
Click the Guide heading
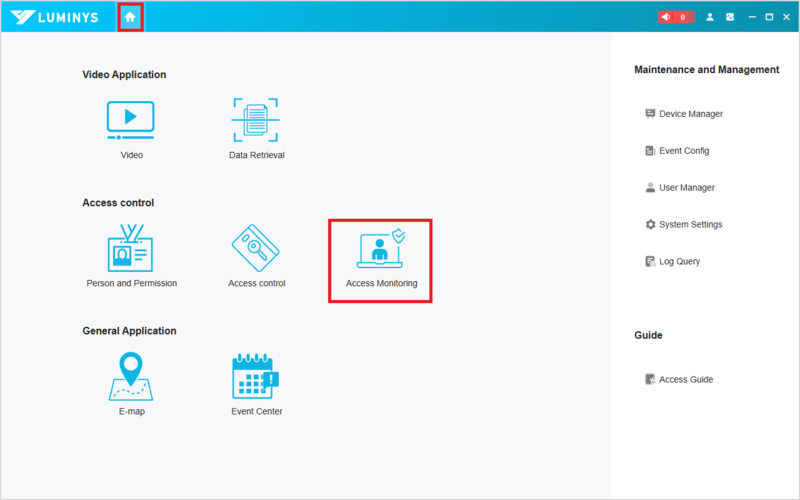(648, 335)
